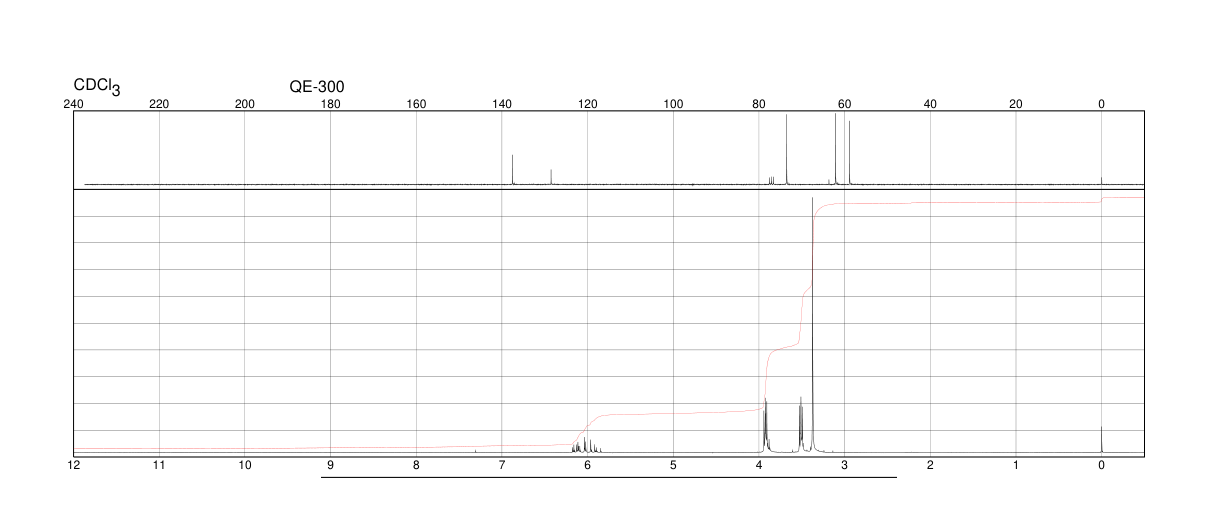Click the 2 ppm proton axis label
The width and height of the screenshot is (1224, 528).
[930, 466]
